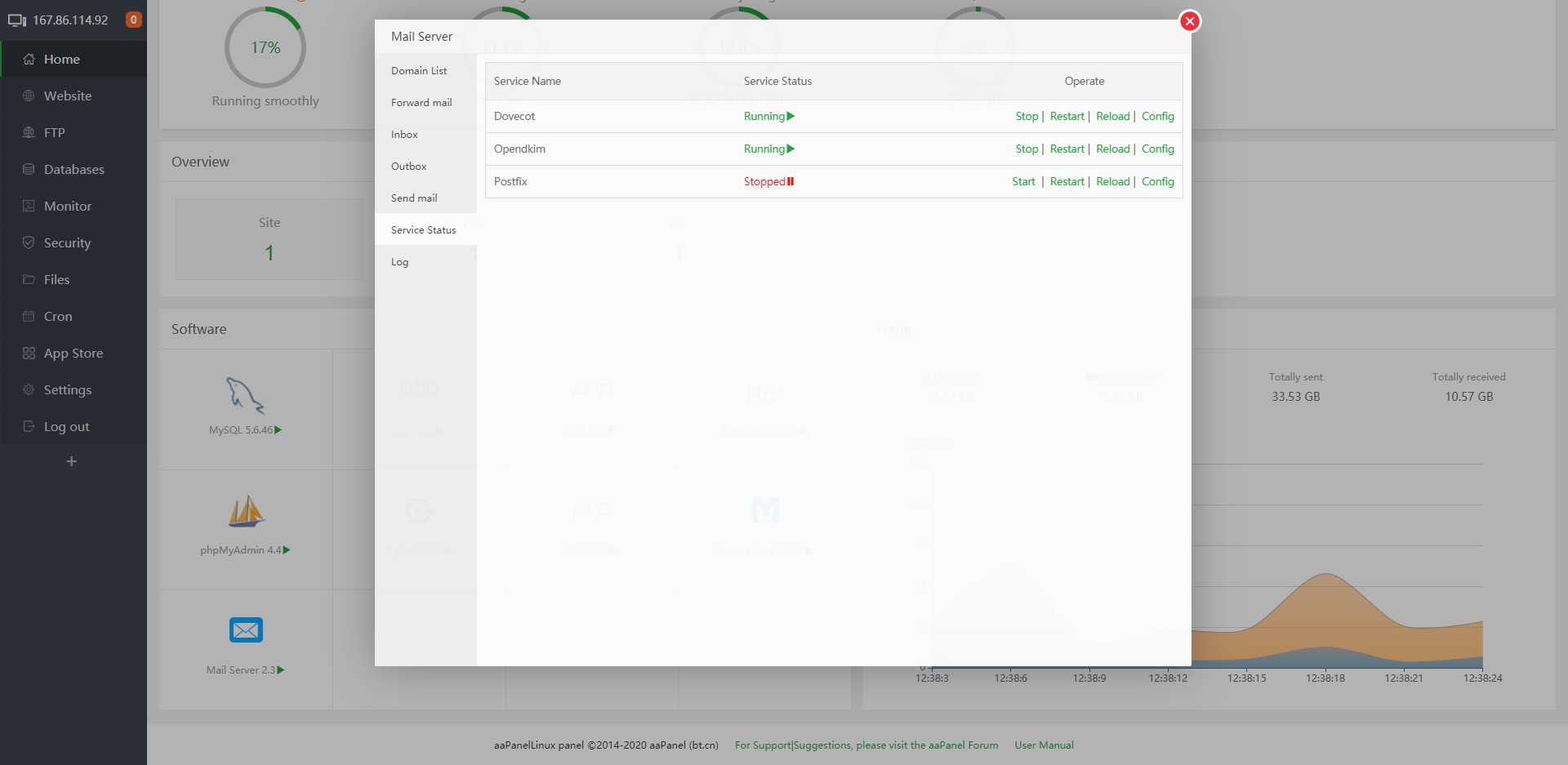Close the Mail Server dialog
1568x765 pixels.
pos(1190,21)
